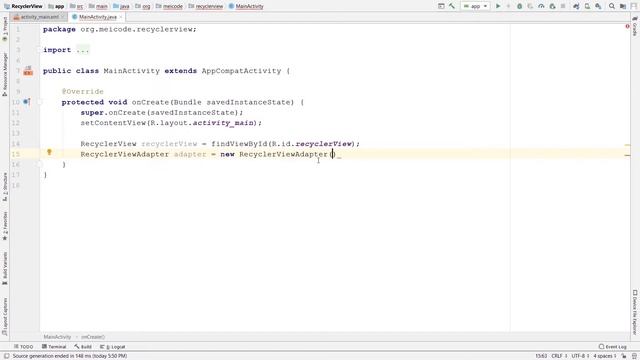Click the red error indicator atop editor scrollbar
640x360 pixels.
click(627, 27)
